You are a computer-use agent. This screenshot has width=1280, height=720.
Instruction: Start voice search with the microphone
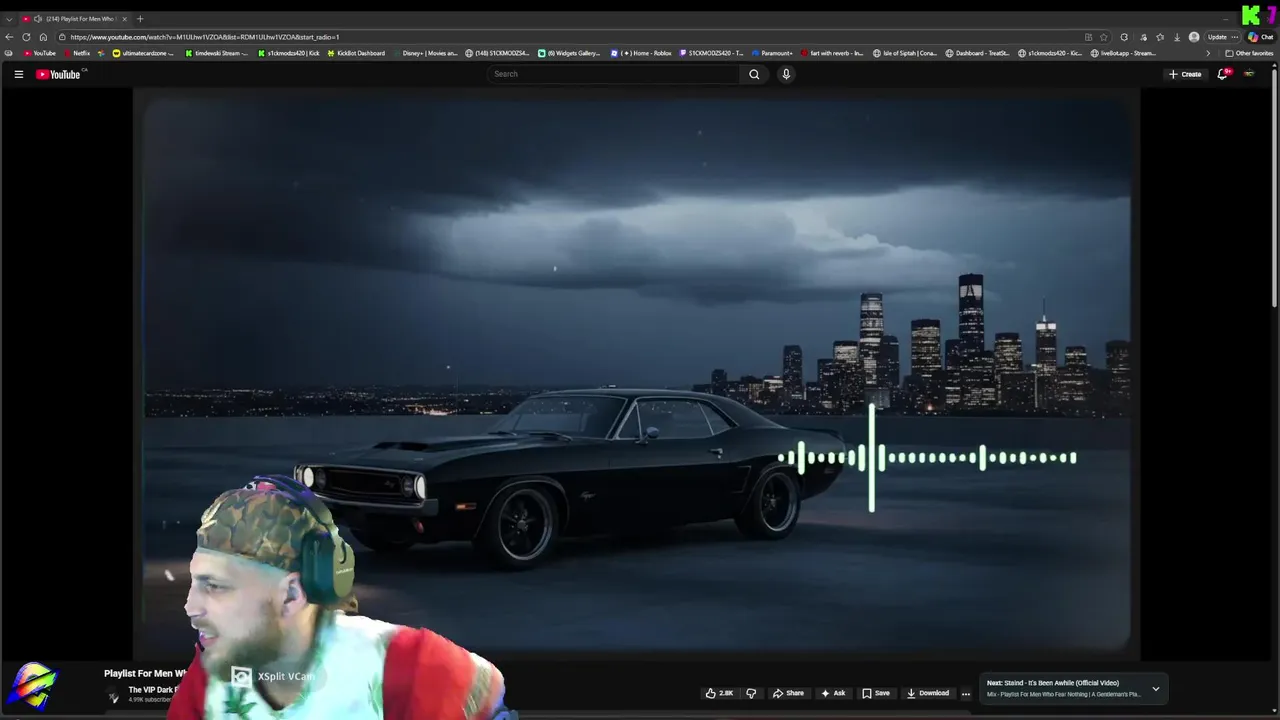tap(786, 74)
